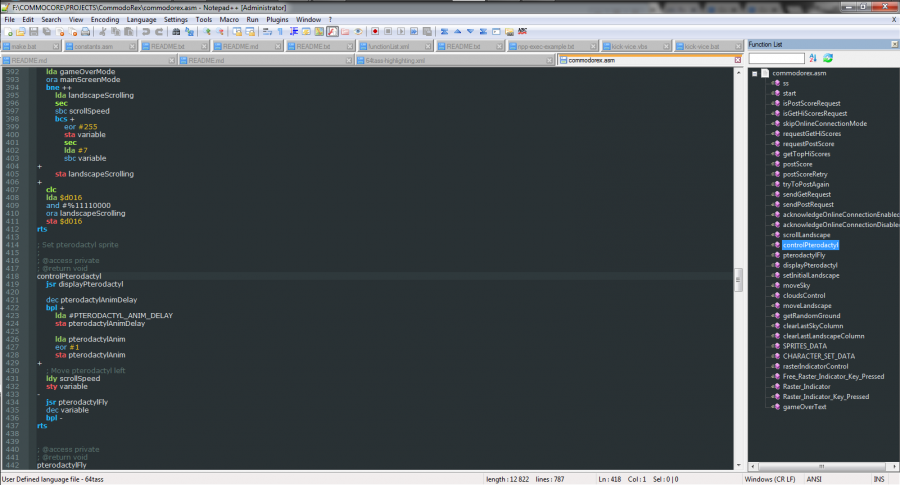The height and width of the screenshot is (485, 900).
Task: Click the Undo toolbar icon
Action: click(x=146, y=32)
